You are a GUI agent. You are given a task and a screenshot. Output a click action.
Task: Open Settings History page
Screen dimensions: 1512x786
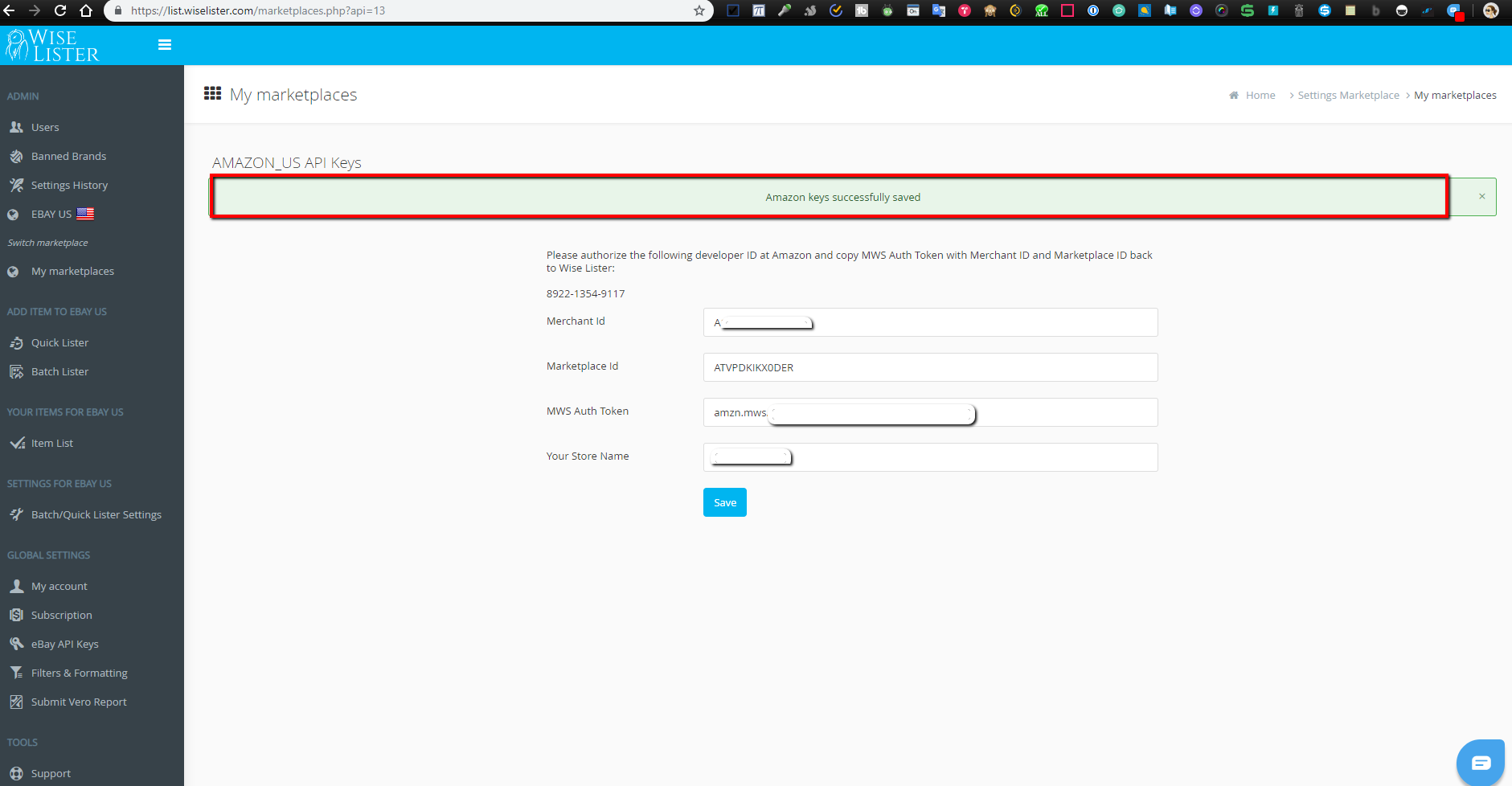69,185
